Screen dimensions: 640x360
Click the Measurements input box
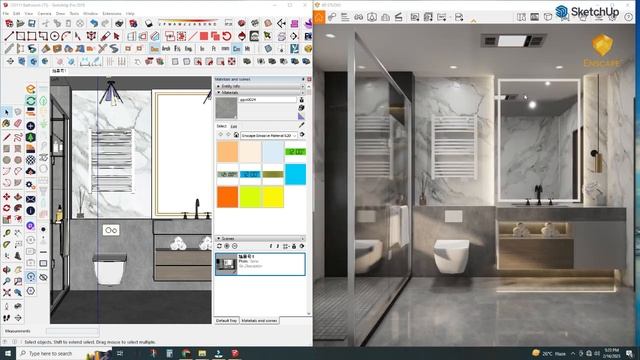[x=72, y=331]
